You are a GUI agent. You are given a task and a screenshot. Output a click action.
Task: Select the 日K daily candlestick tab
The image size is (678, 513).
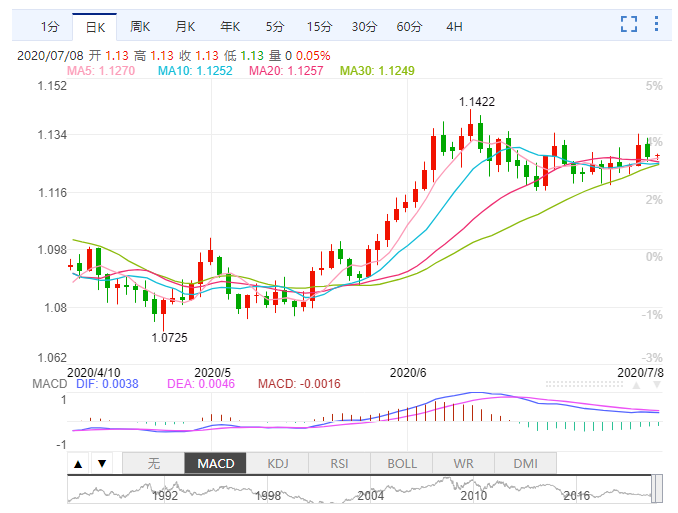(x=95, y=26)
